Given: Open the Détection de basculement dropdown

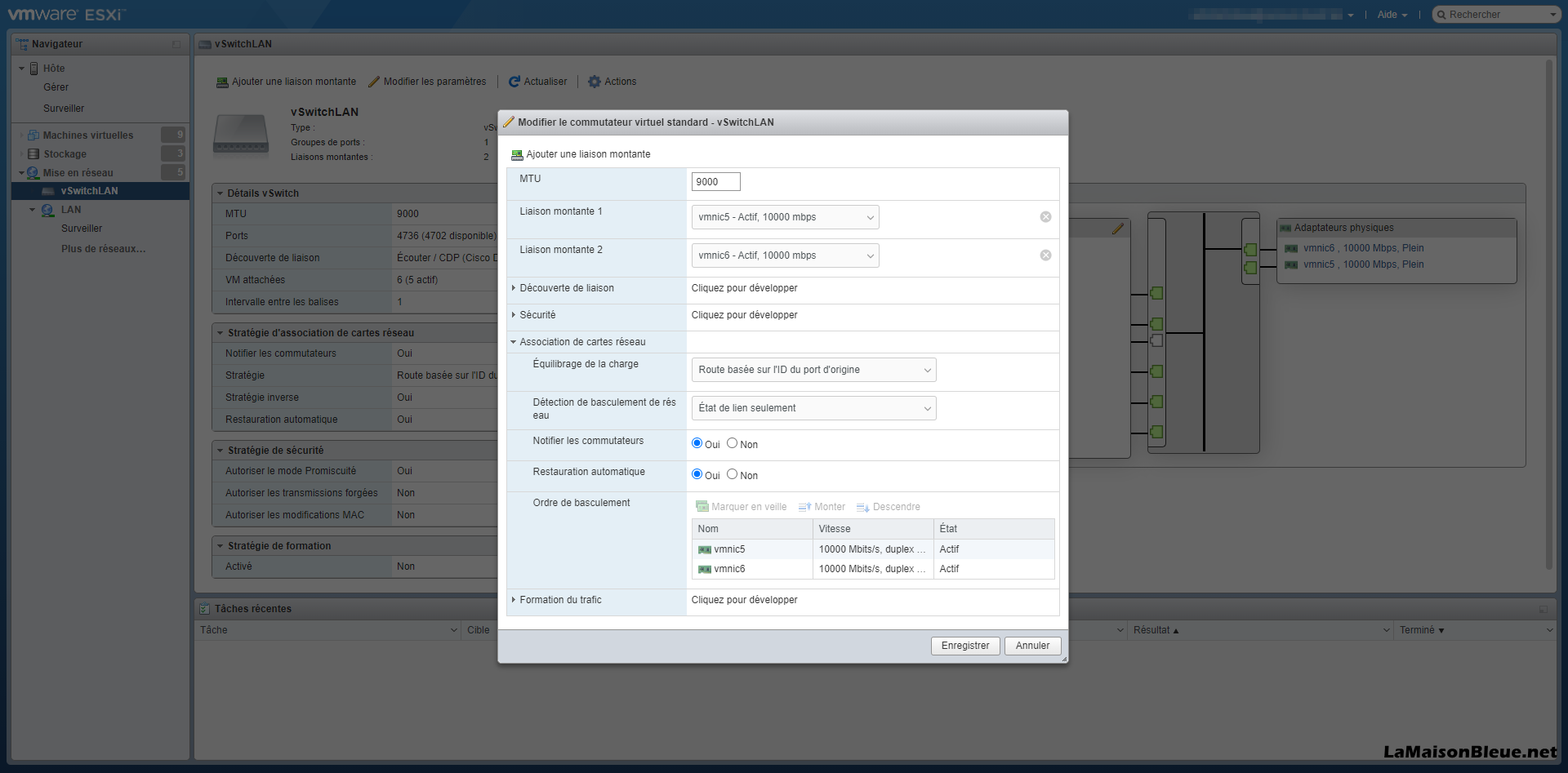Looking at the screenshot, I should [813, 408].
